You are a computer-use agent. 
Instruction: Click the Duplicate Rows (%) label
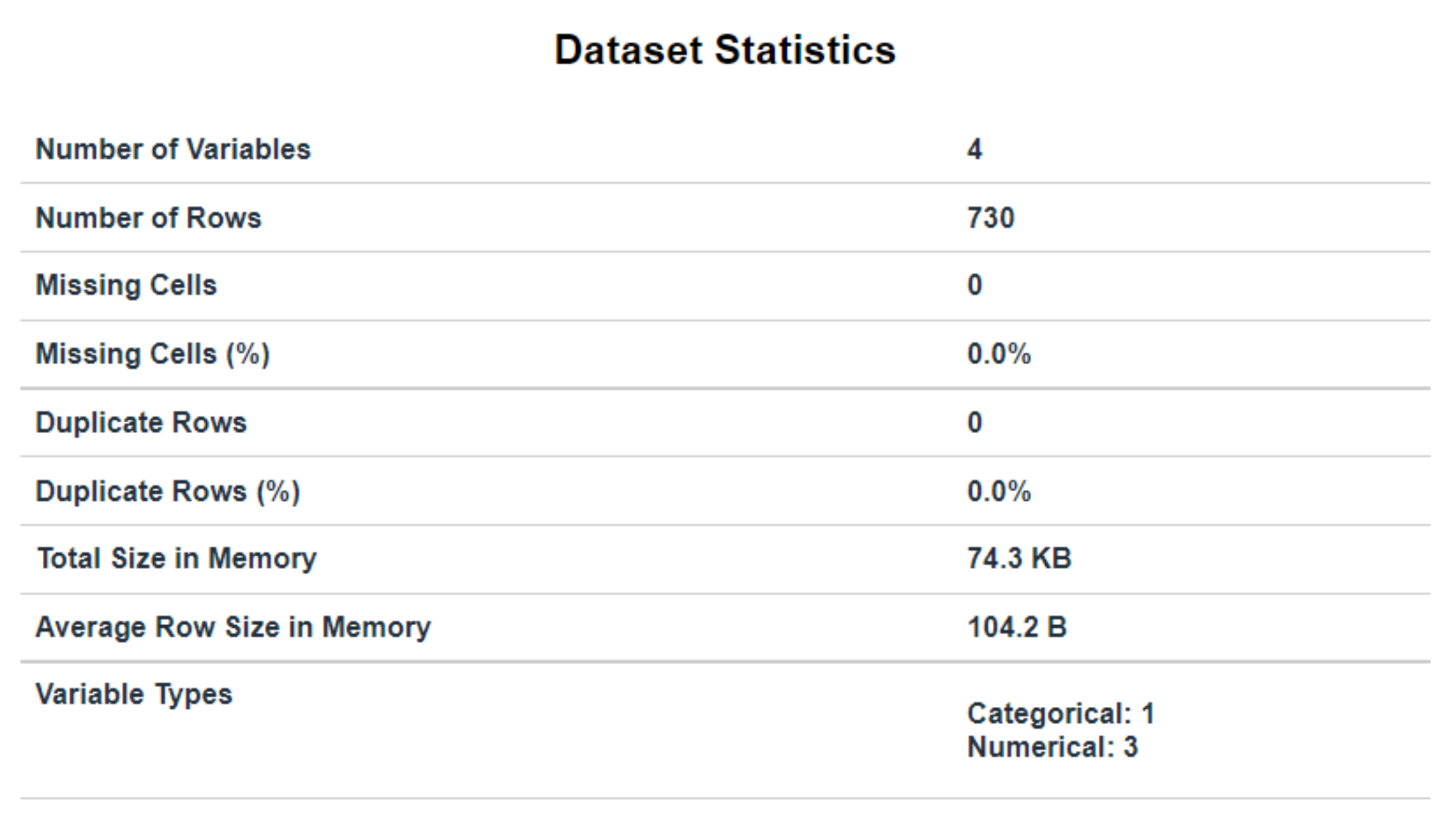click(168, 491)
